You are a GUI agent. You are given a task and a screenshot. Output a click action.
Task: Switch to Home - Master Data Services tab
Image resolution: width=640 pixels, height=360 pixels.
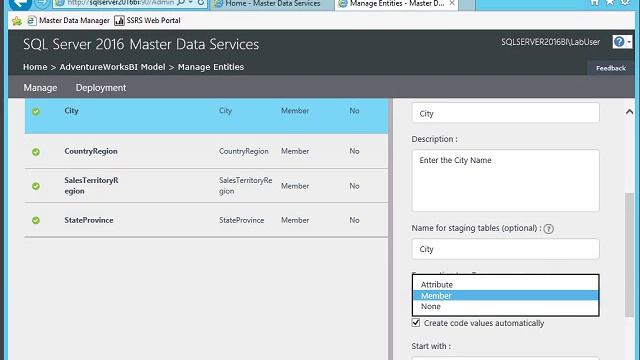point(272,4)
